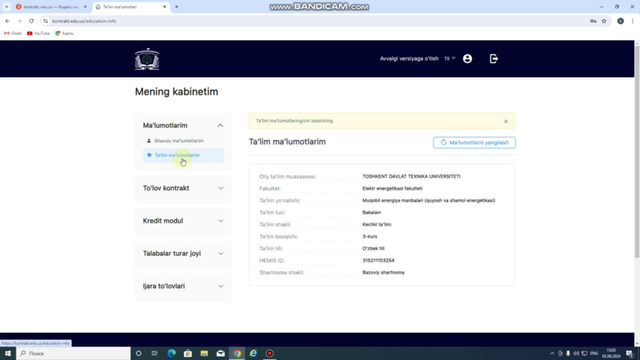The image size is (640, 360).
Task: Click the ENG language indicator
Action: [x=594, y=353]
